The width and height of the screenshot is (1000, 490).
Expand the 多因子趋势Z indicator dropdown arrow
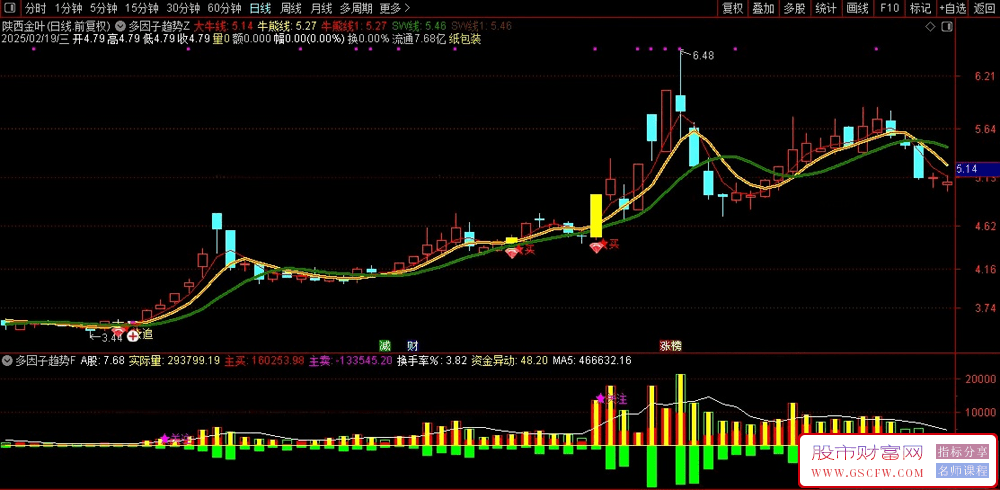pyautogui.click(x=121, y=27)
